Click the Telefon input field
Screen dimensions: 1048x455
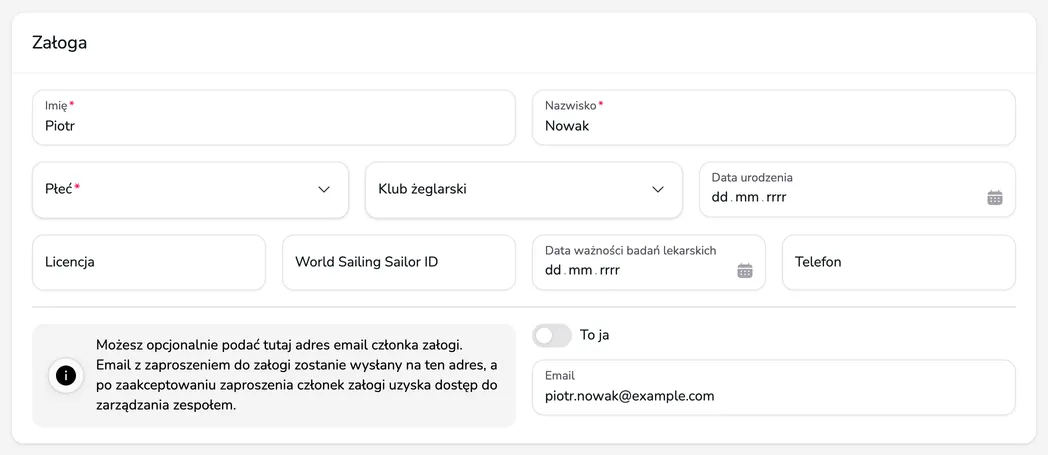tap(899, 263)
